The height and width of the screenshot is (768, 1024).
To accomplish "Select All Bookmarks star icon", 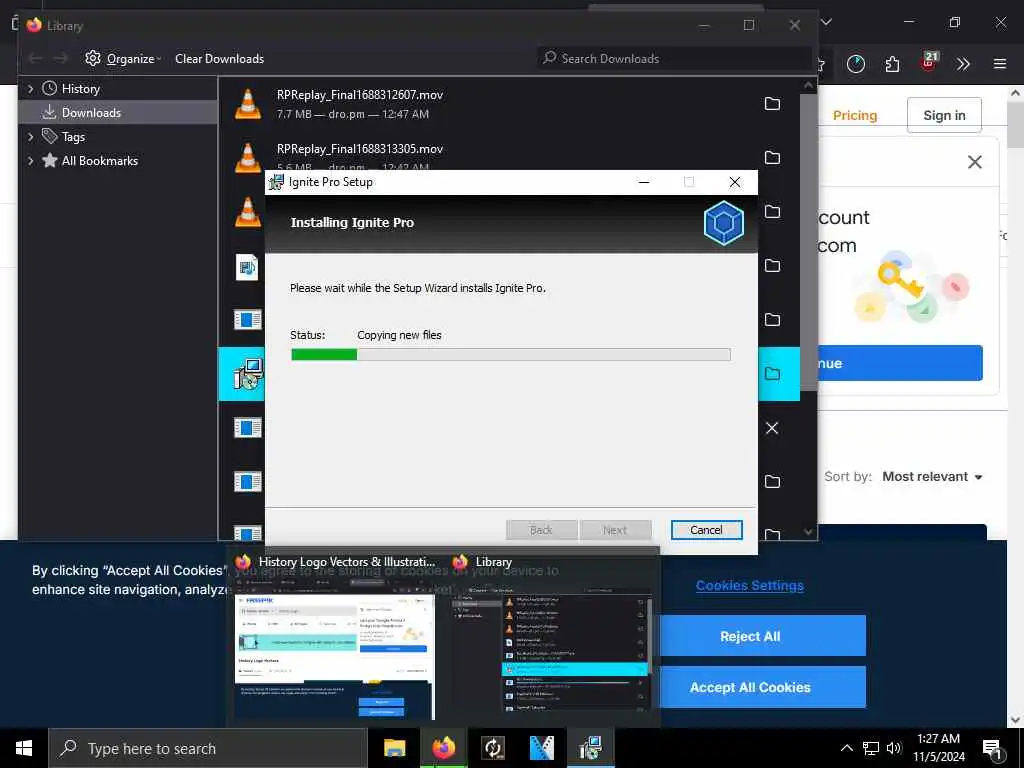I will tap(50, 161).
